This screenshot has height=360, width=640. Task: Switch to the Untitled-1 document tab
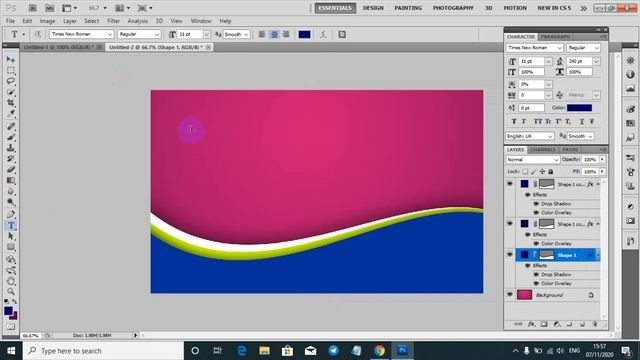pyautogui.click(x=59, y=47)
